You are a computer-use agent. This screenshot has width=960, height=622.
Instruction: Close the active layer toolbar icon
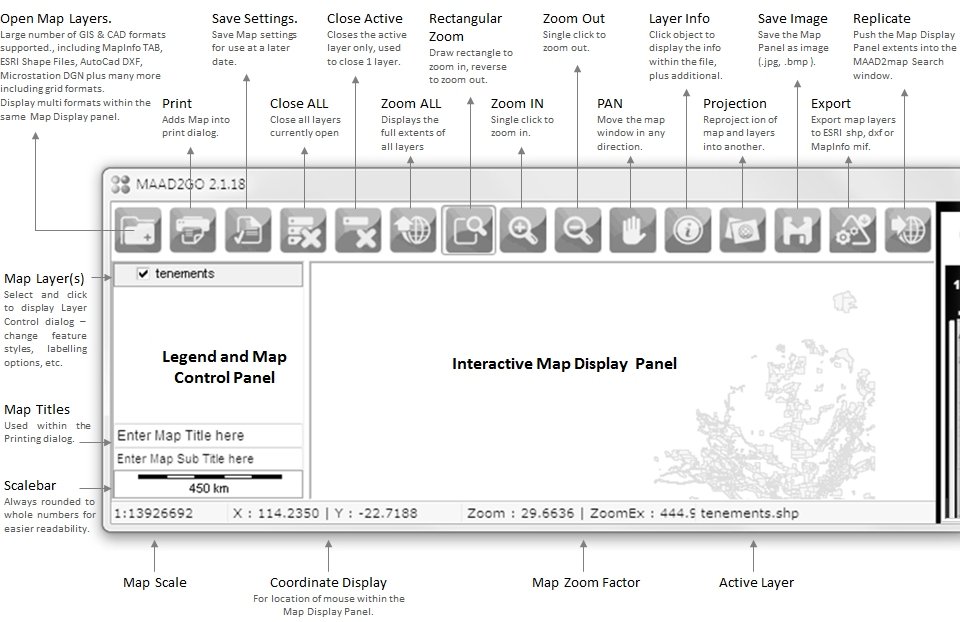pos(358,230)
